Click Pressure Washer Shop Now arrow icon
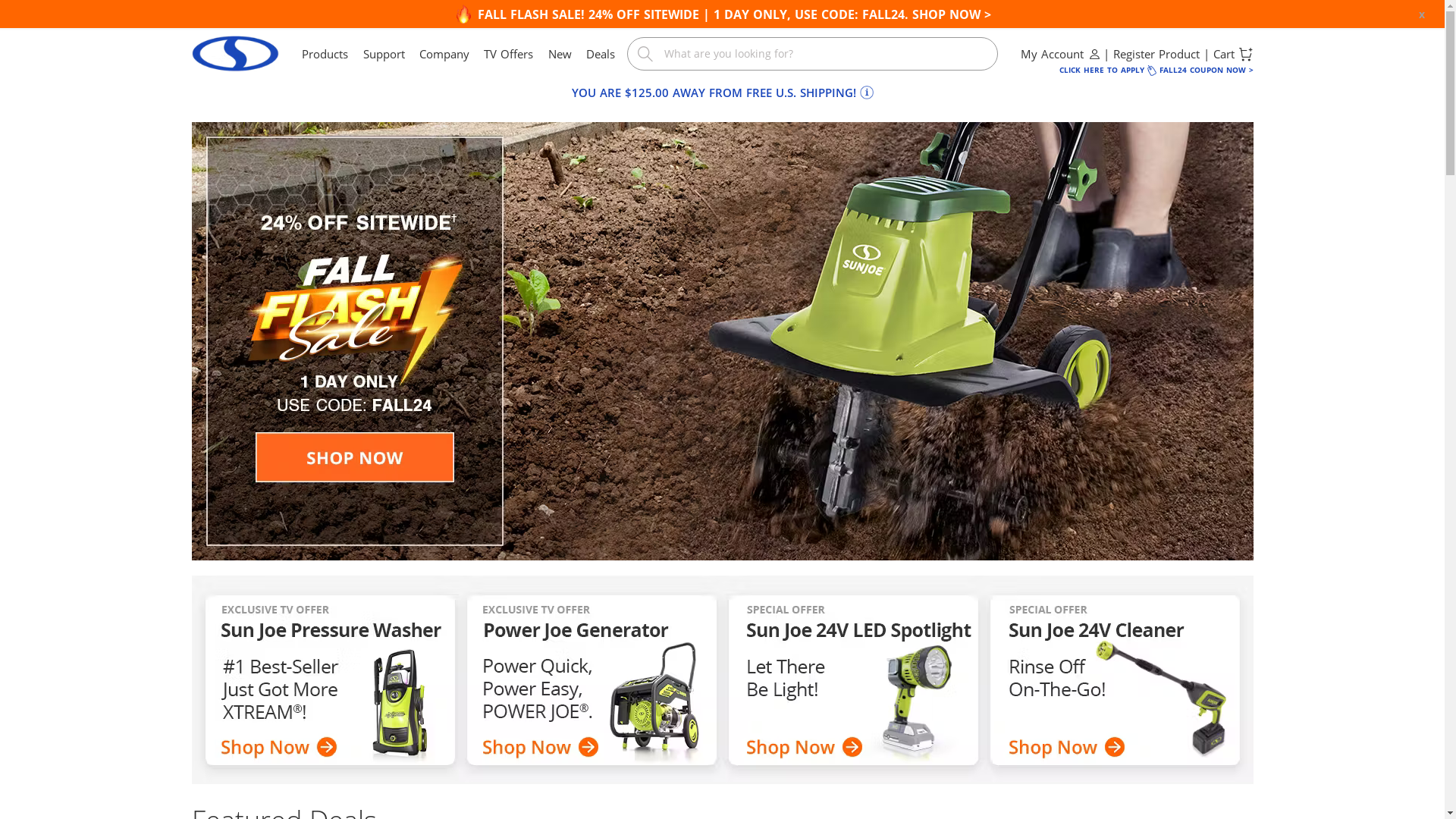The image size is (1456, 819). point(327,747)
